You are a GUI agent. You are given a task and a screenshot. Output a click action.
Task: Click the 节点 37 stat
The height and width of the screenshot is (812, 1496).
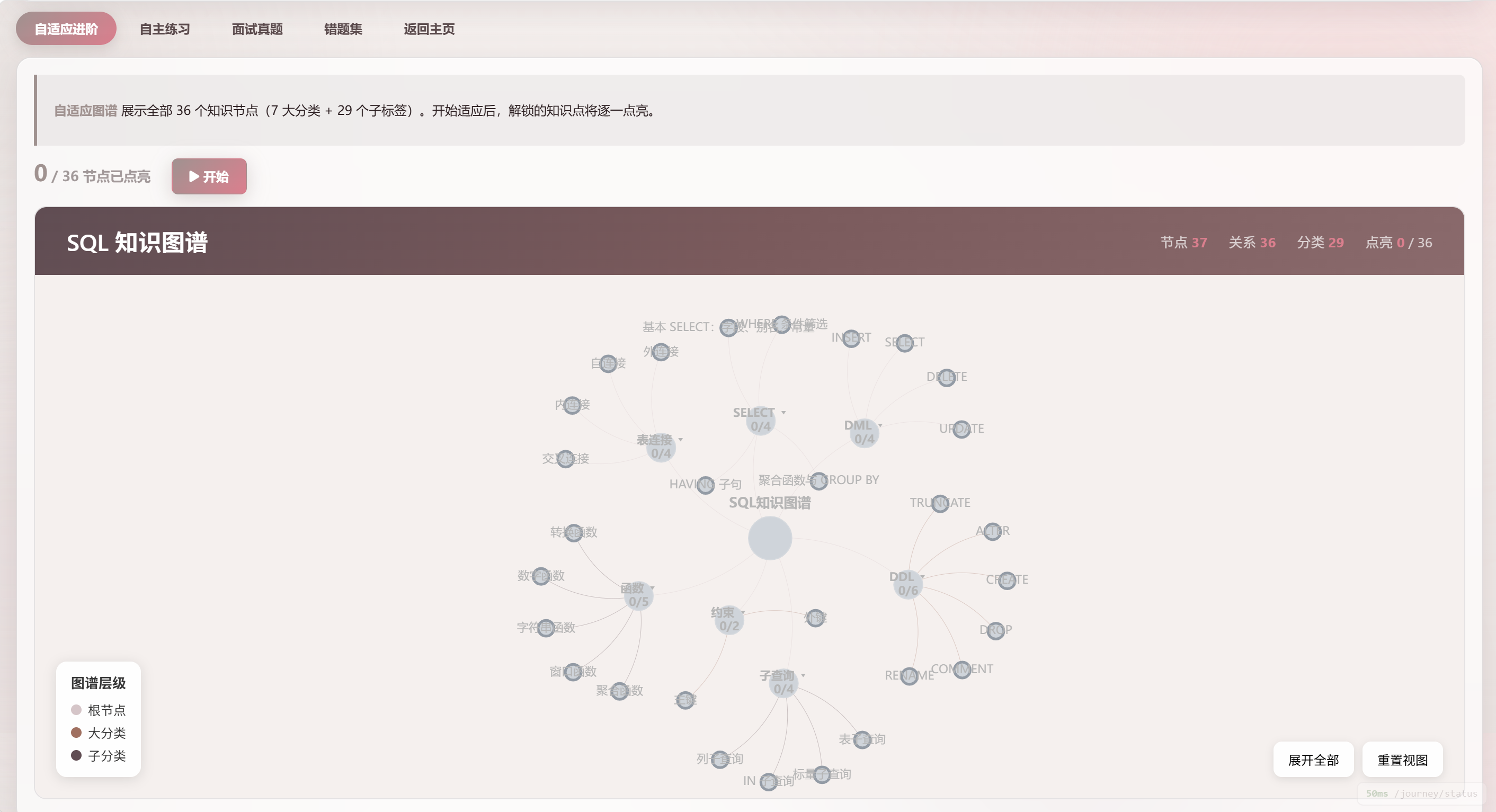1183,242
